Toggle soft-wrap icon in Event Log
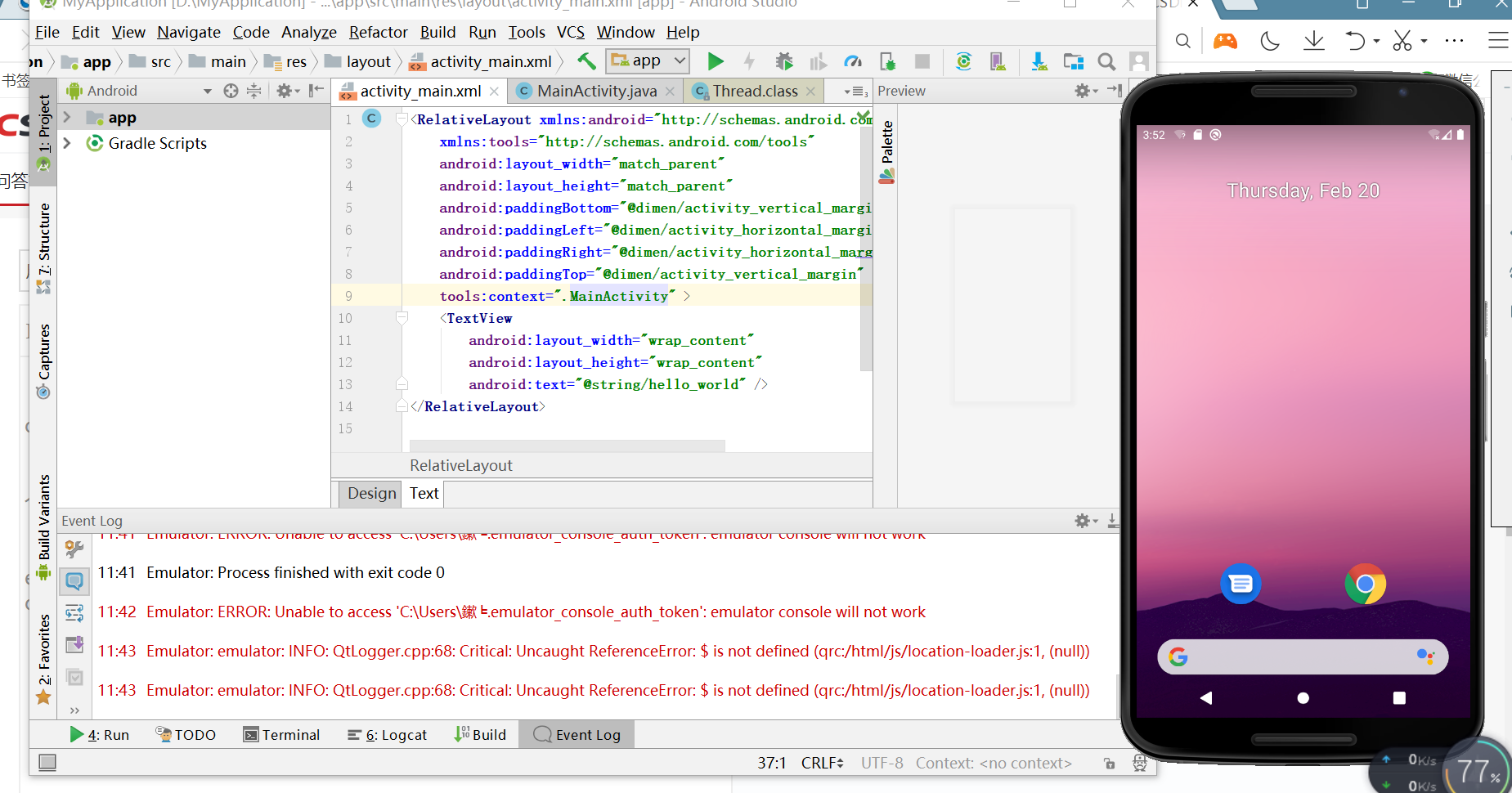This screenshot has width=1512, height=793. (x=74, y=612)
